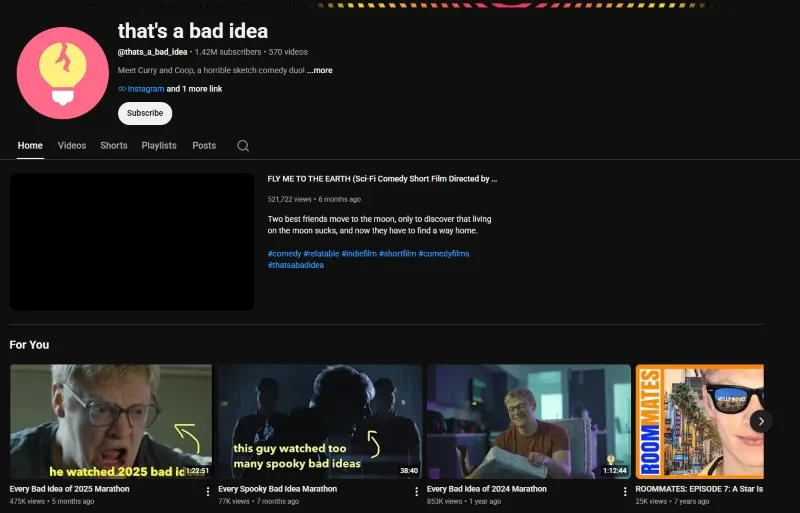Click '25K views • 7 years ago' text
The height and width of the screenshot is (513, 800).
[x=672, y=501]
